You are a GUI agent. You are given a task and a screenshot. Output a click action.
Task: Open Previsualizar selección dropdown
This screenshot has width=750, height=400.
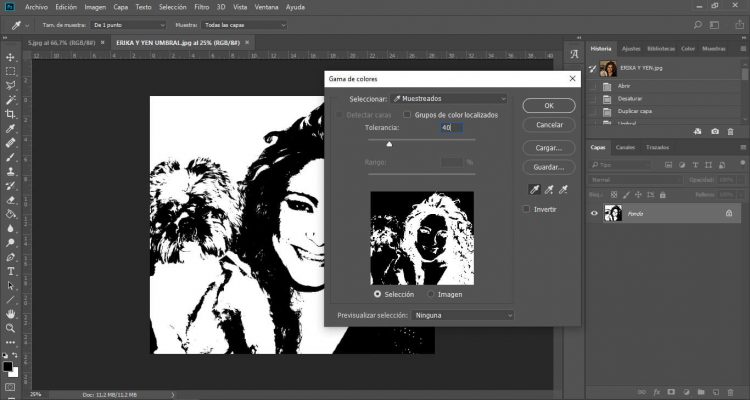click(x=462, y=315)
